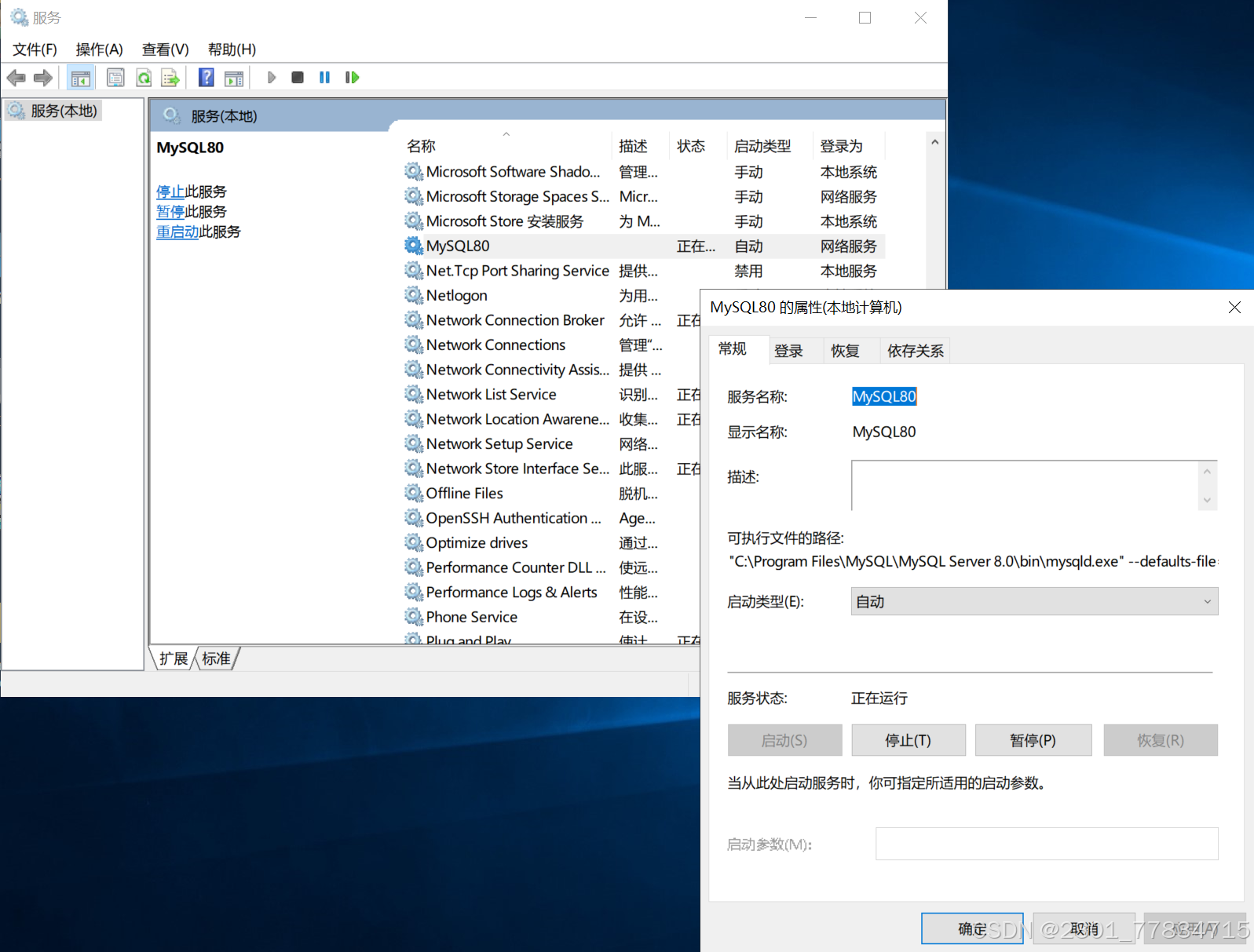The width and height of the screenshot is (1254, 952).
Task: Select the Microsoft Storage Spaces row
Action: pos(644,196)
